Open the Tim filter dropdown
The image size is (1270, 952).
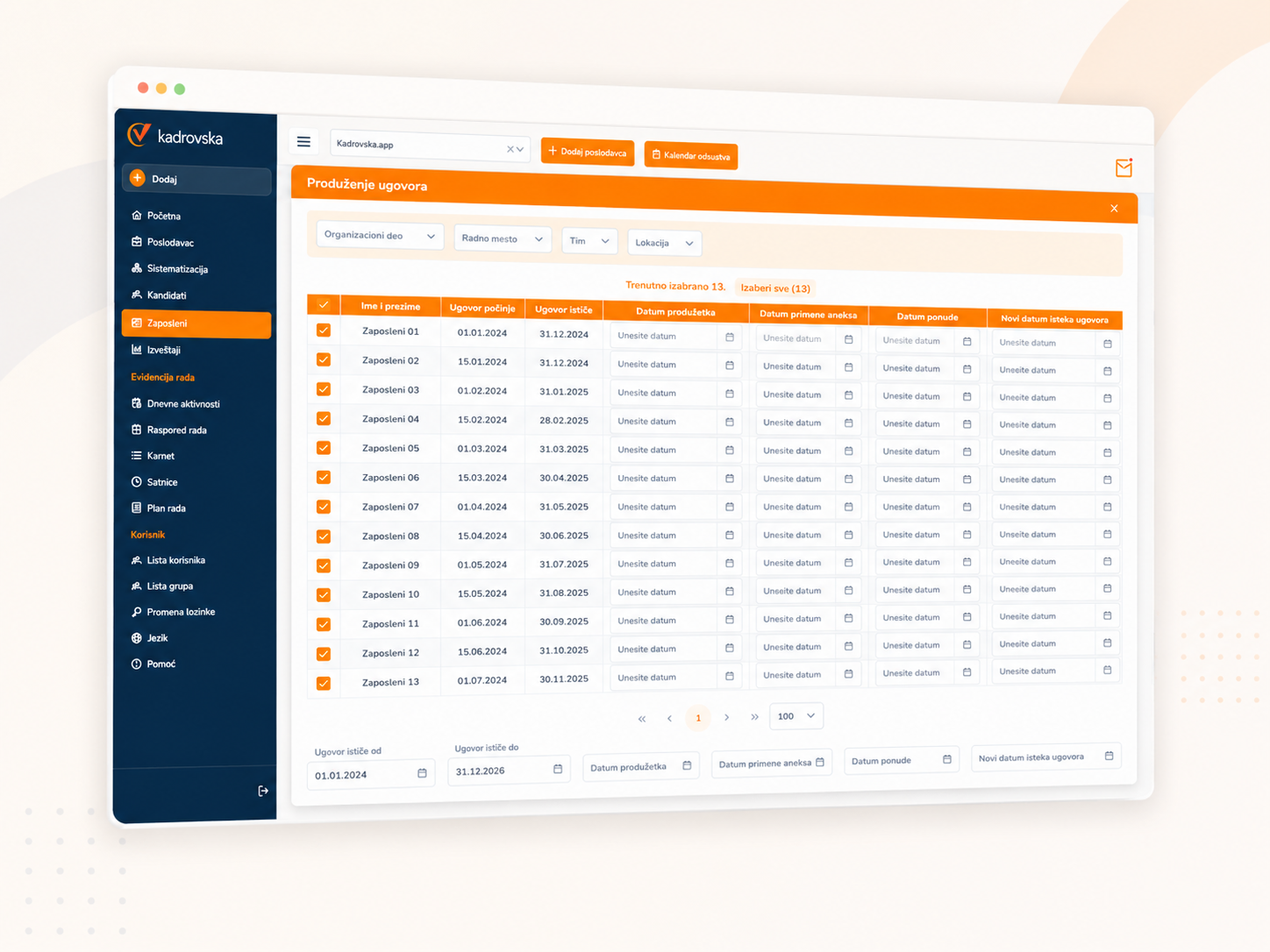[589, 241]
